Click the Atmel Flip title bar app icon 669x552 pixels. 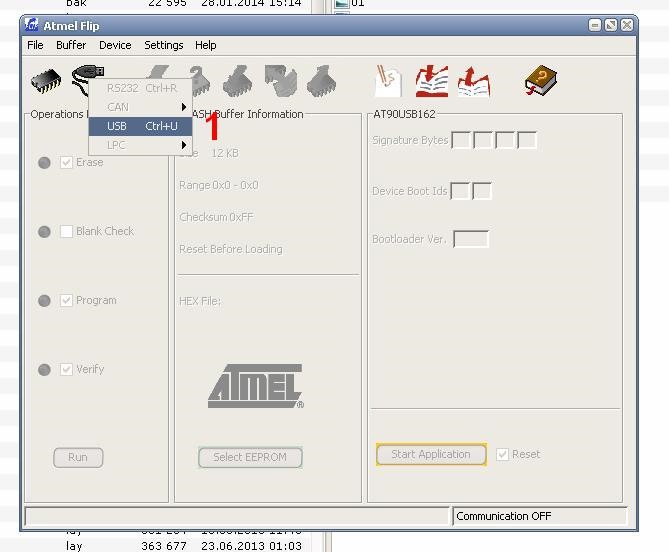(32, 25)
